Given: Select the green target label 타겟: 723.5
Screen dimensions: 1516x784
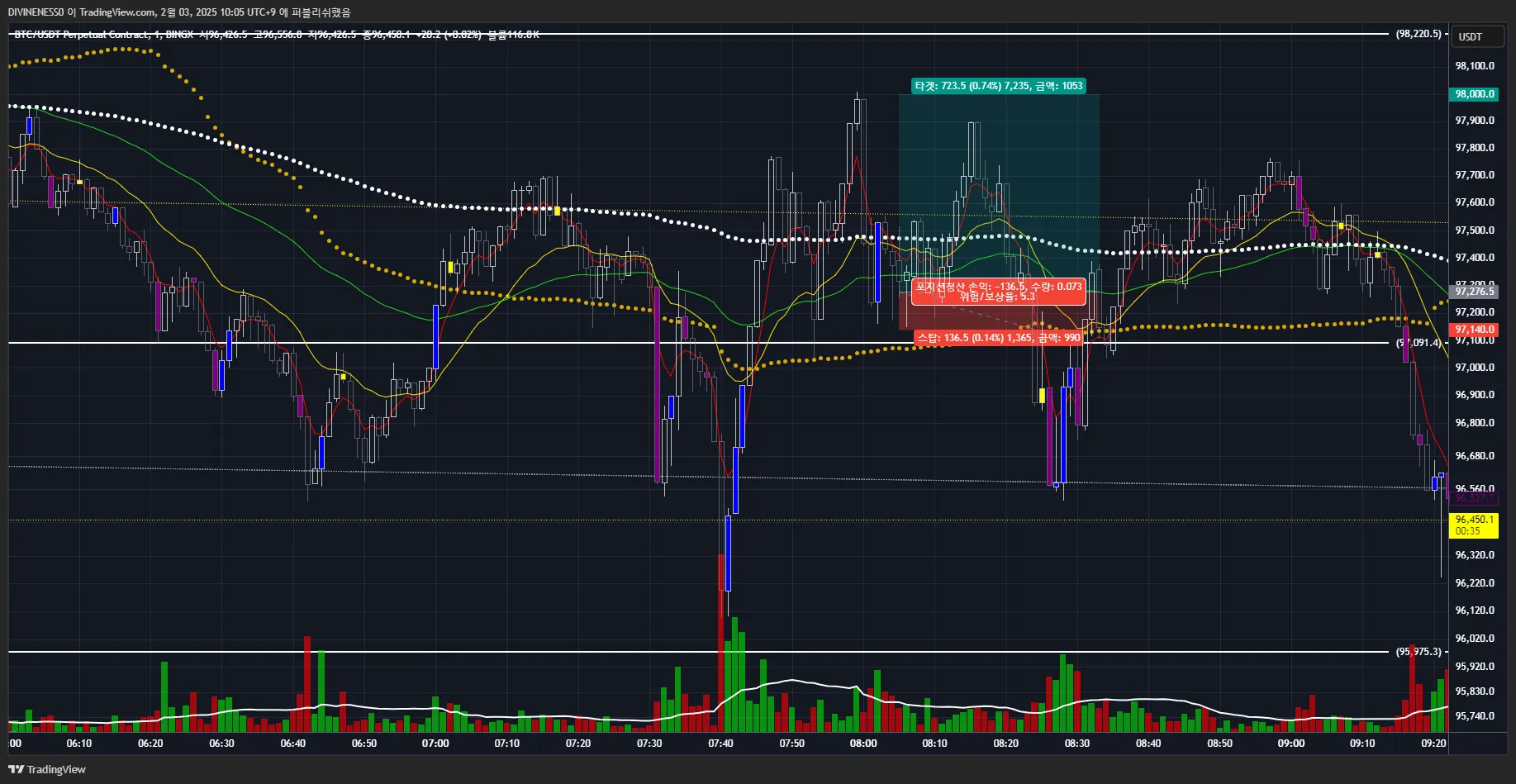Looking at the screenshot, I should coord(998,86).
